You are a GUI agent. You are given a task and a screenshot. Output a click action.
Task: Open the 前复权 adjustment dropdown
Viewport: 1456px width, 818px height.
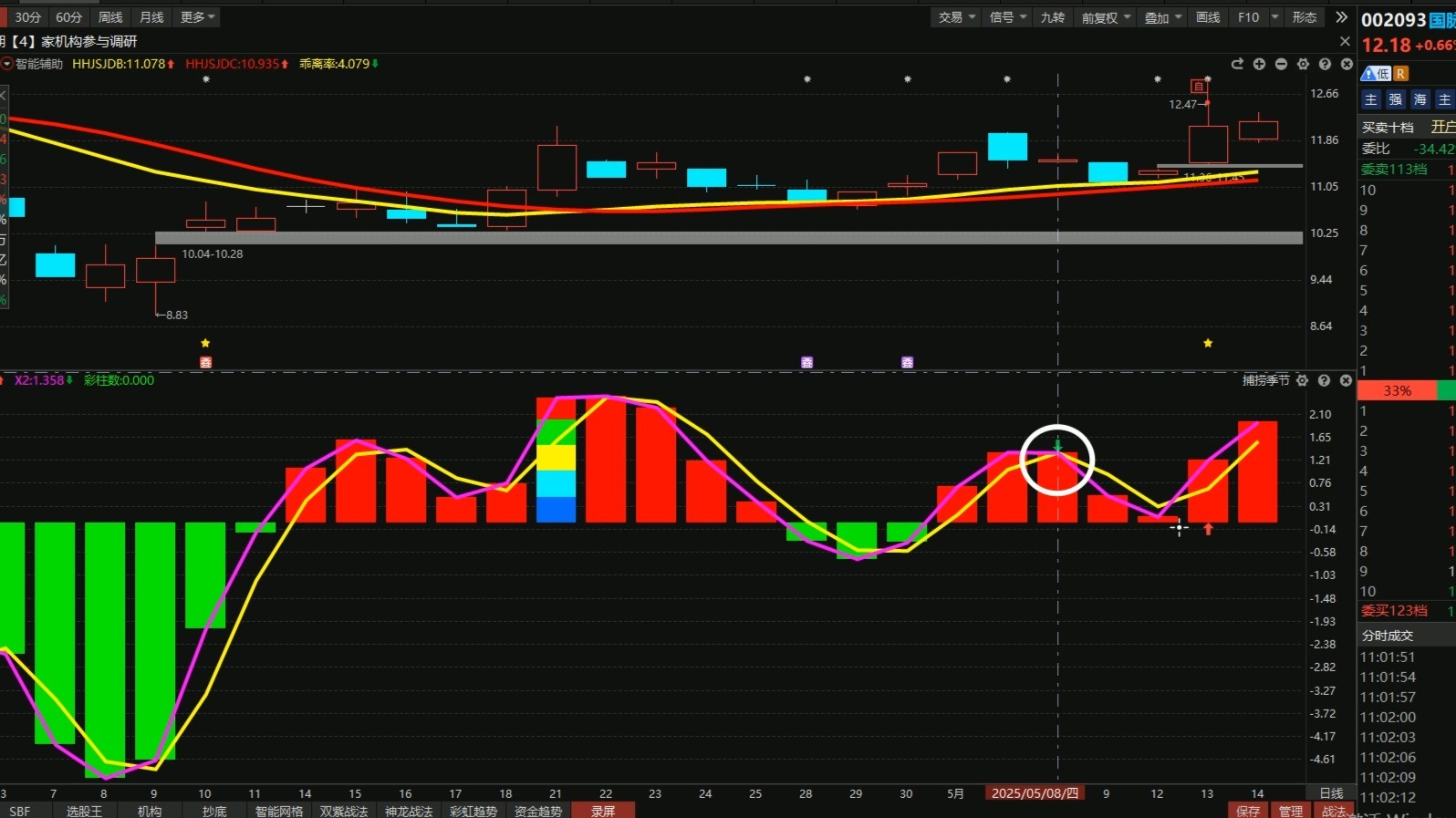pyautogui.click(x=1106, y=17)
